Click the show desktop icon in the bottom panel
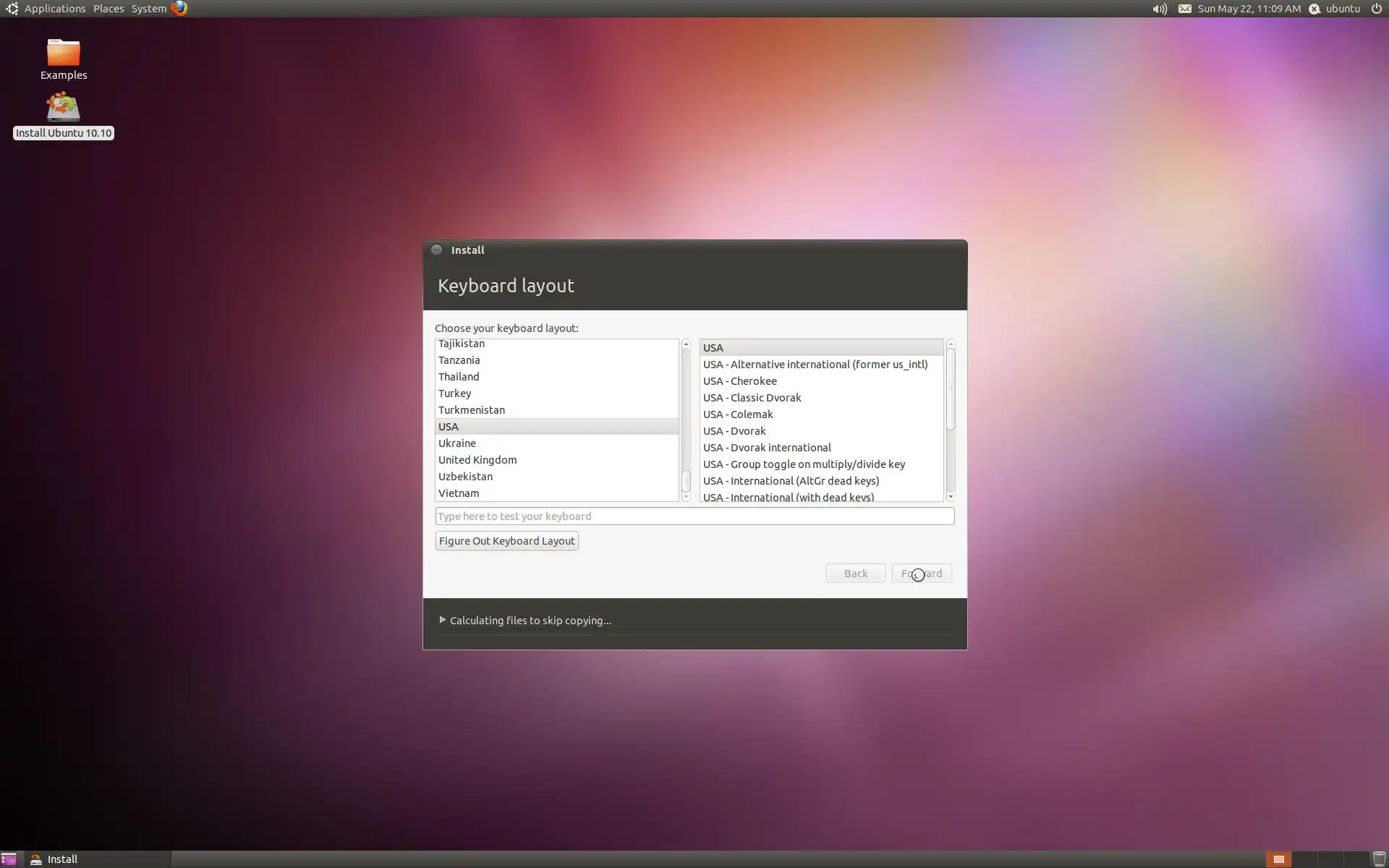This screenshot has height=868, width=1389. point(9,859)
